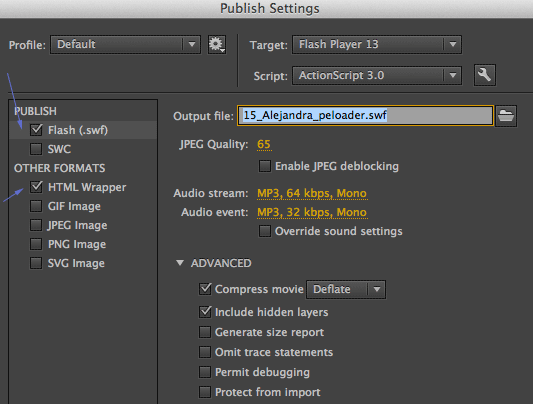Viewport: 533px width, 404px height.
Task: Enable GIF Image format checkbox
Action: [36, 206]
